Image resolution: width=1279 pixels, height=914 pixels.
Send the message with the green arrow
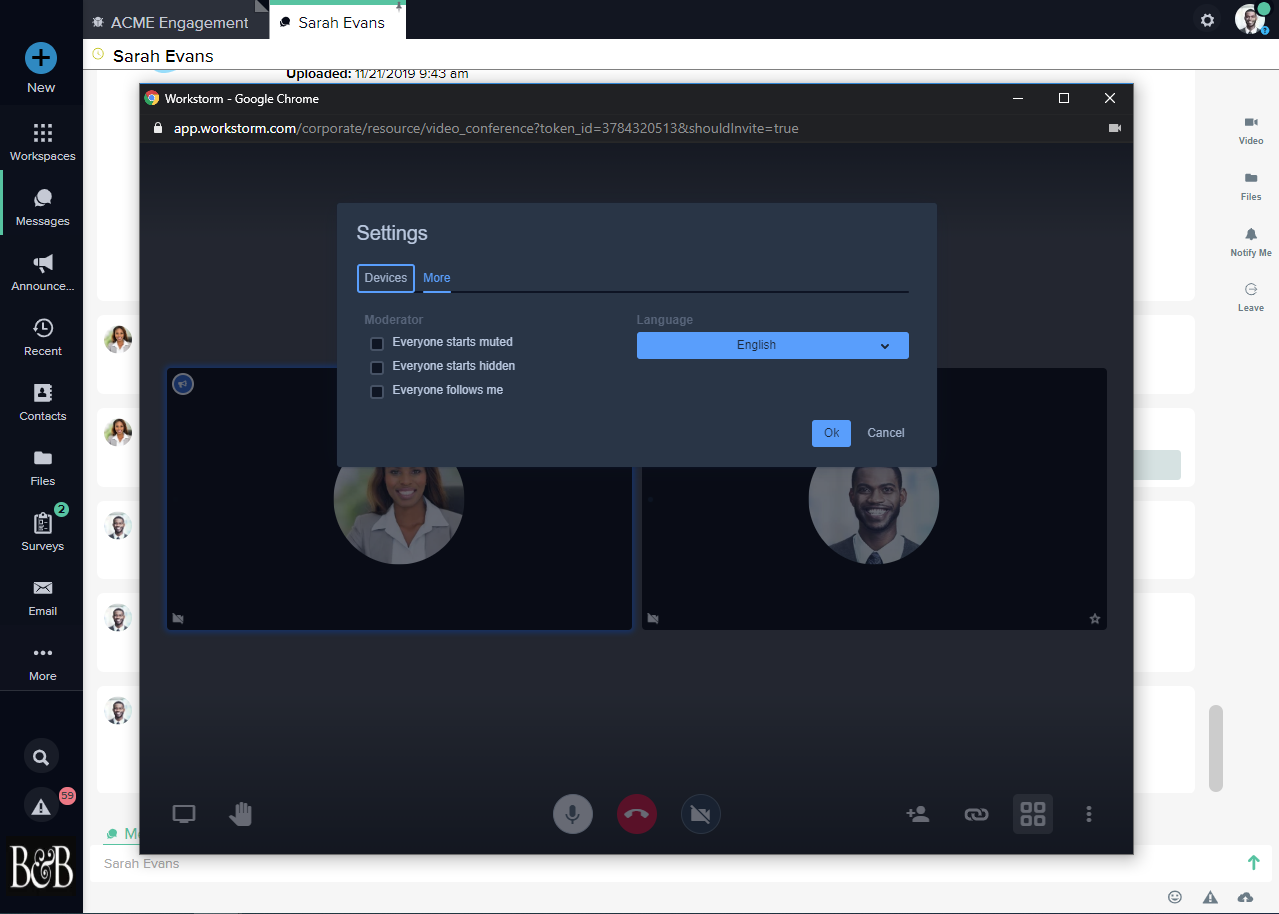coord(1254,862)
